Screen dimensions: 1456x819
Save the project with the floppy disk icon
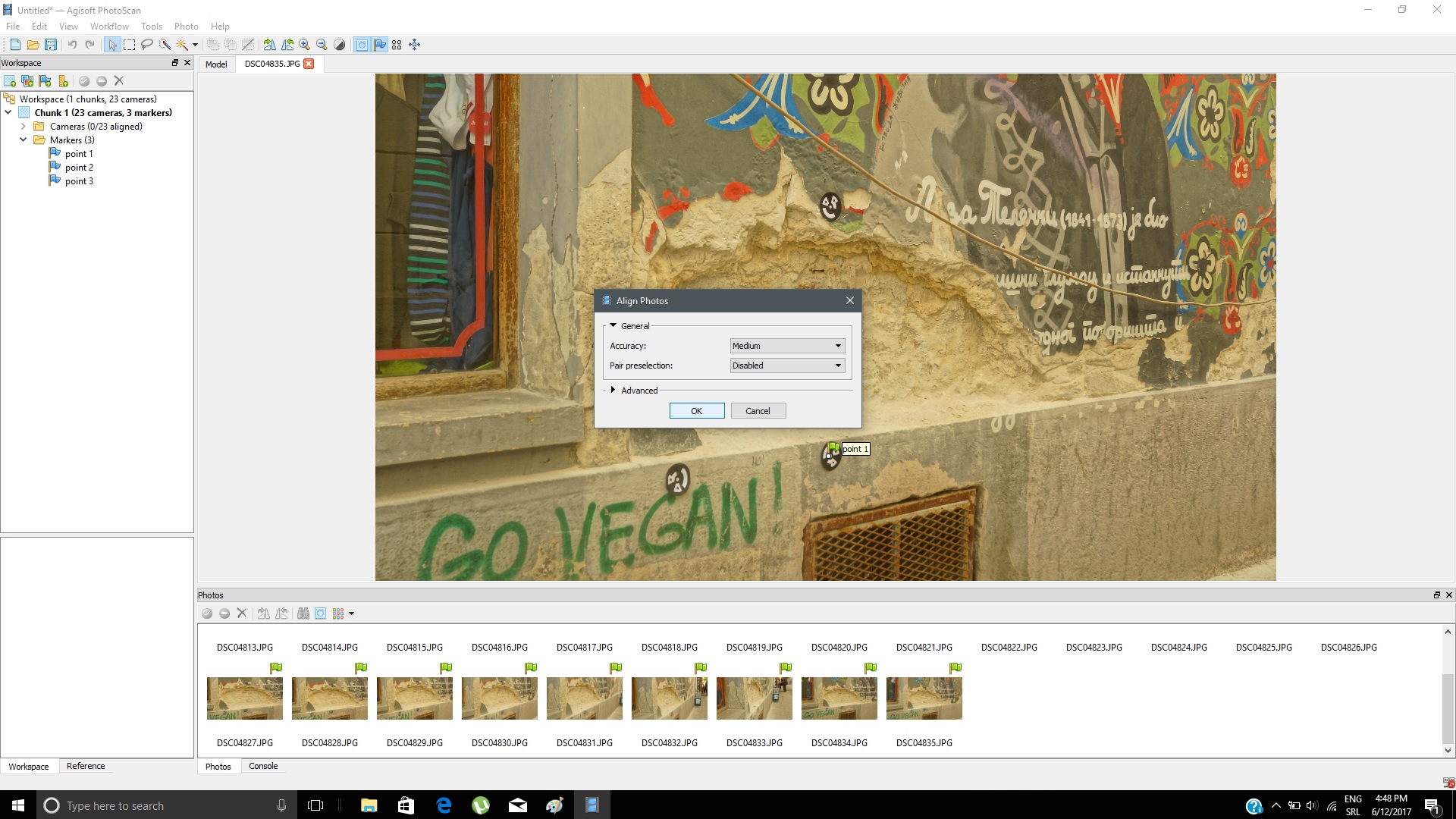coord(51,45)
